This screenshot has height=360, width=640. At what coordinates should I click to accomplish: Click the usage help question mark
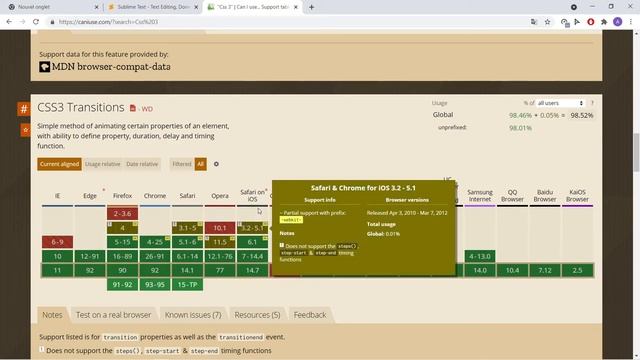592,103
